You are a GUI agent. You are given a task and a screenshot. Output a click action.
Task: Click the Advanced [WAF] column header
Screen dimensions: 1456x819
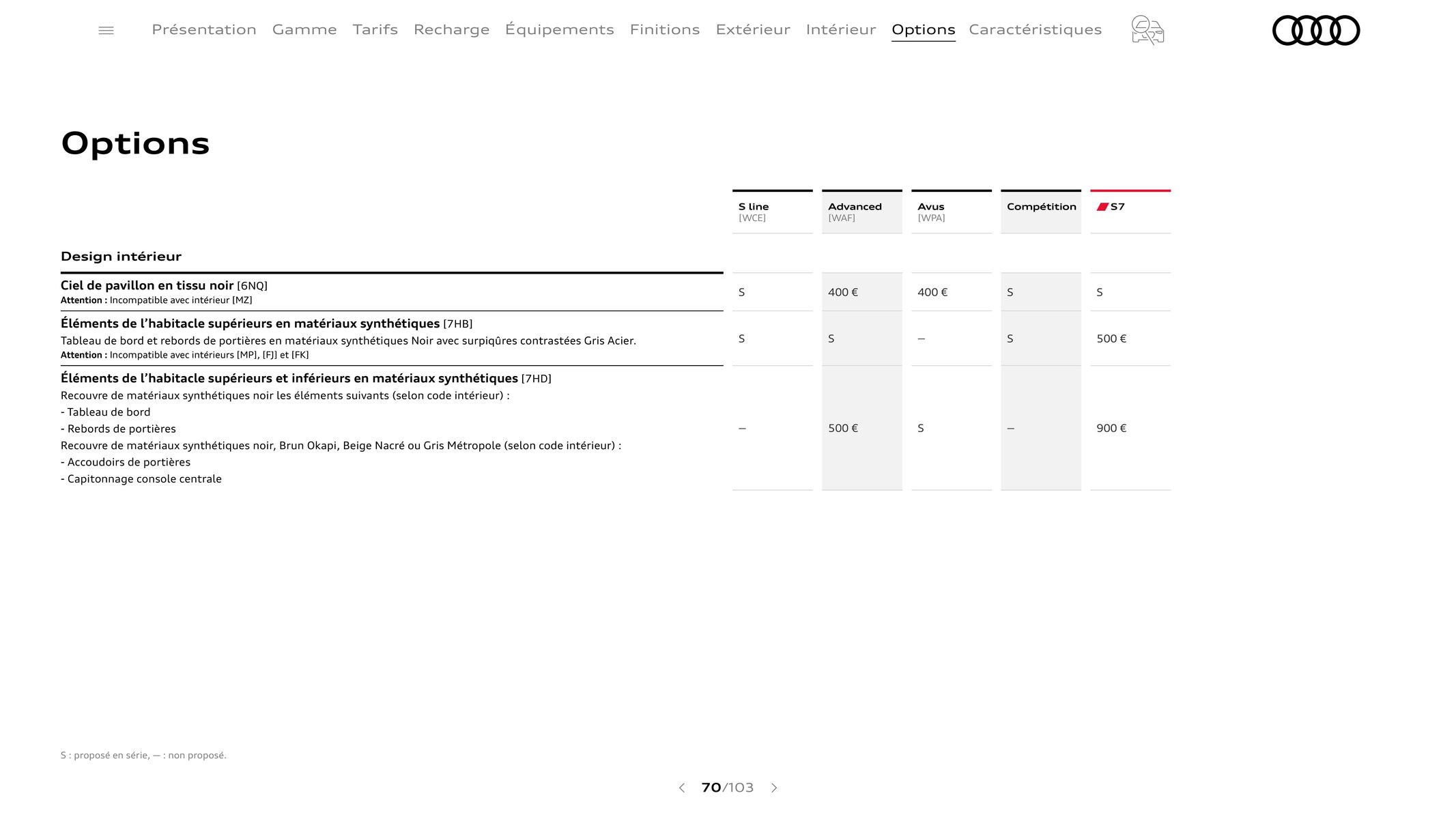(862, 212)
